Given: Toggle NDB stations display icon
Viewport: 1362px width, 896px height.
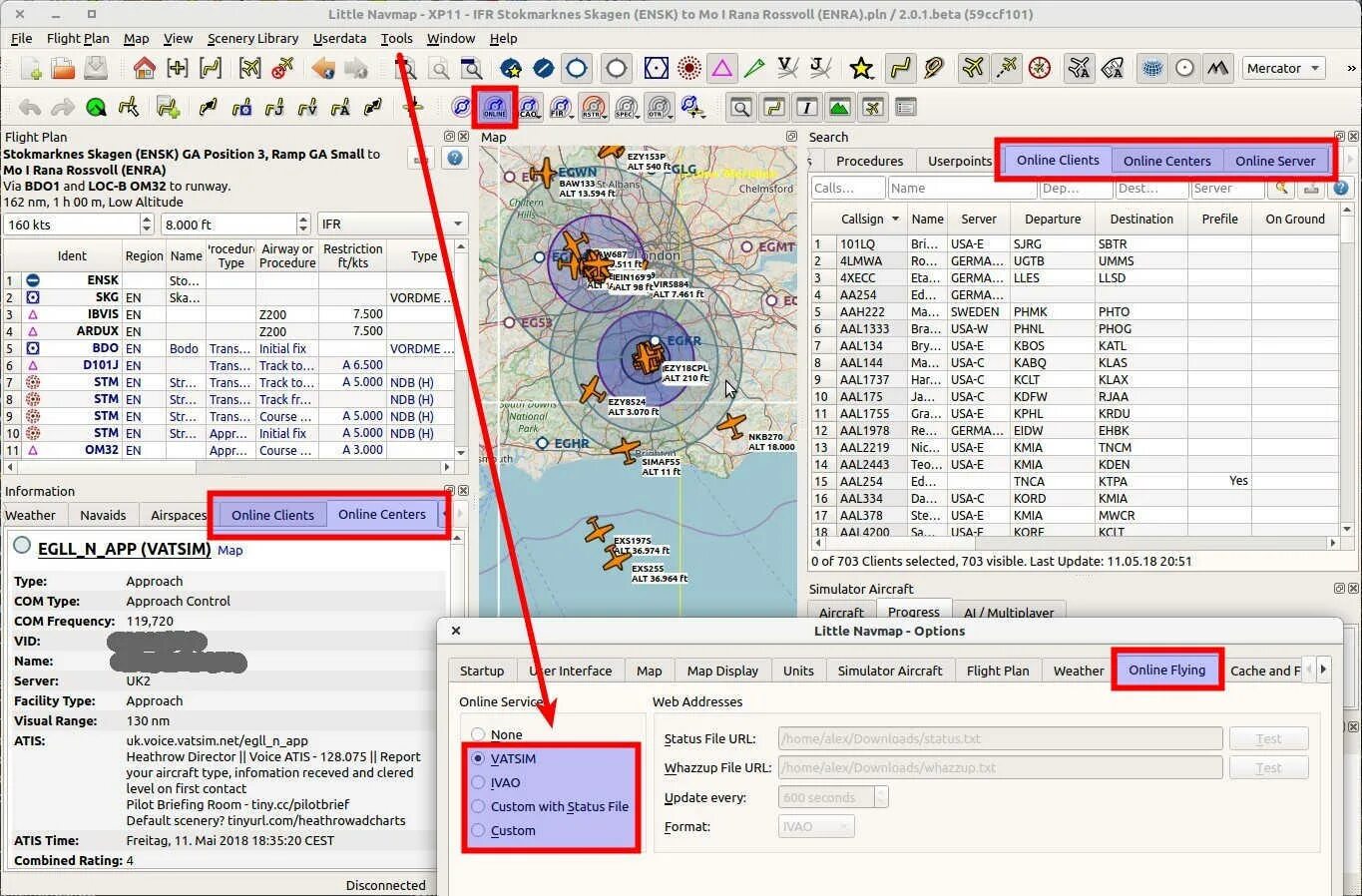Looking at the screenshot, I should point(689,69).
